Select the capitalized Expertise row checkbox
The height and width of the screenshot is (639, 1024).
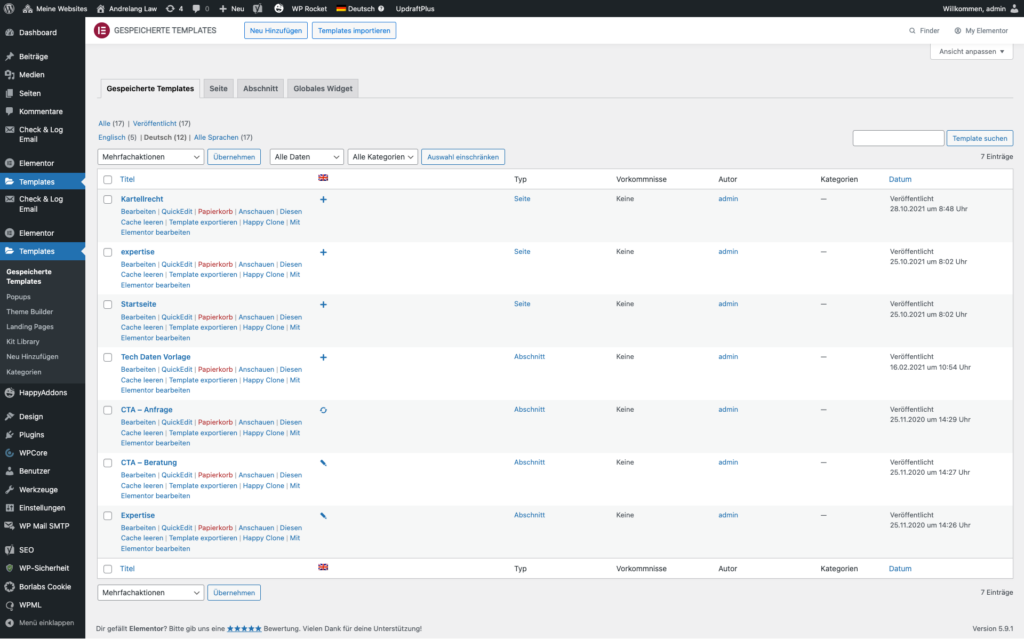point(108,516)
